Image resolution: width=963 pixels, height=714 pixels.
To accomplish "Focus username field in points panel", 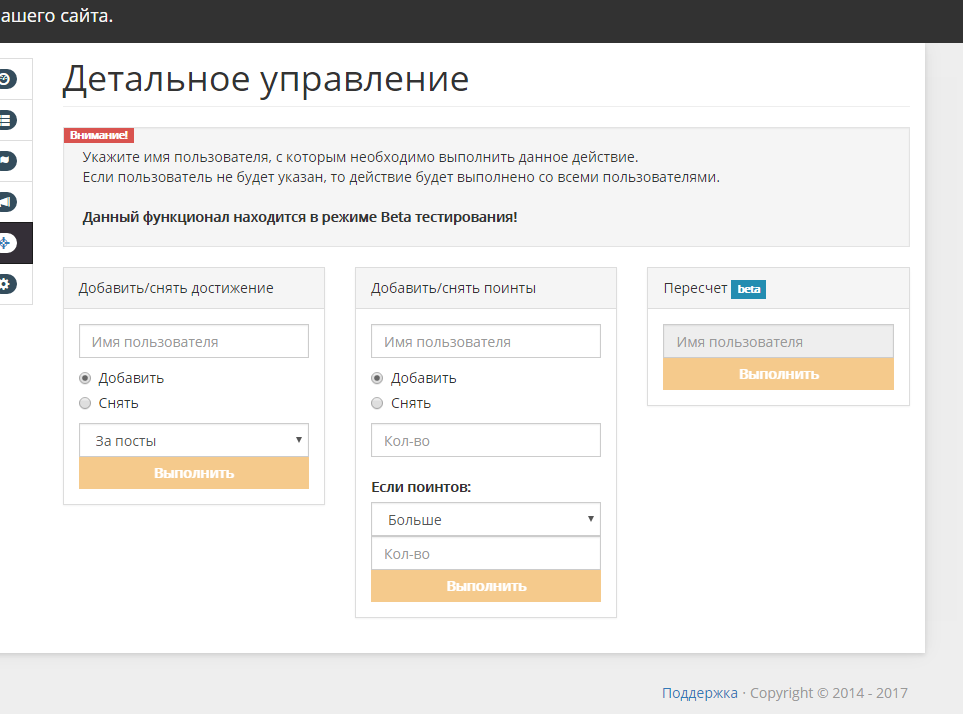I will pyautogui.click(x=486, y=341).
